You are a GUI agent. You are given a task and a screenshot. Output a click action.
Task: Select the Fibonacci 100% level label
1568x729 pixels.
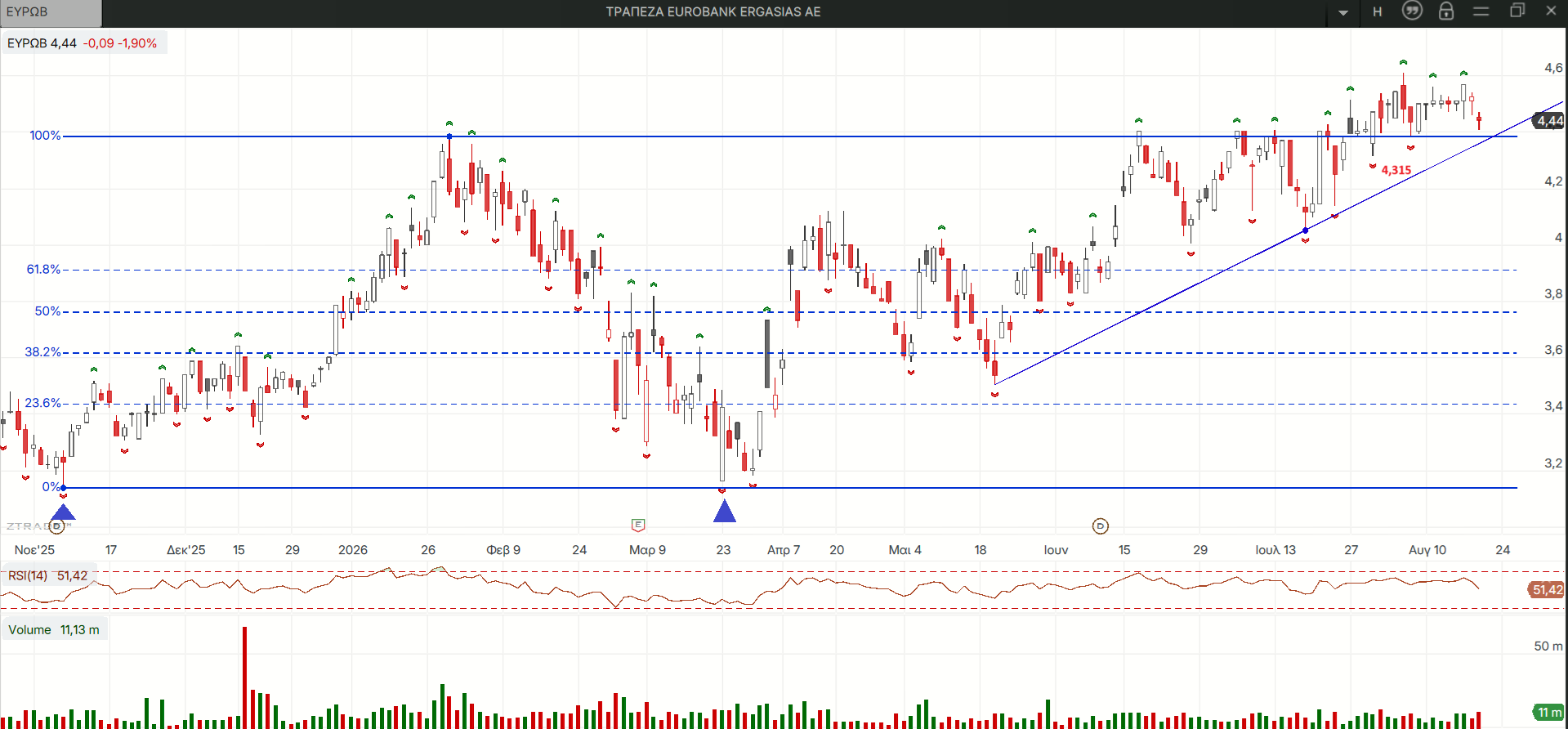point(45,136)
